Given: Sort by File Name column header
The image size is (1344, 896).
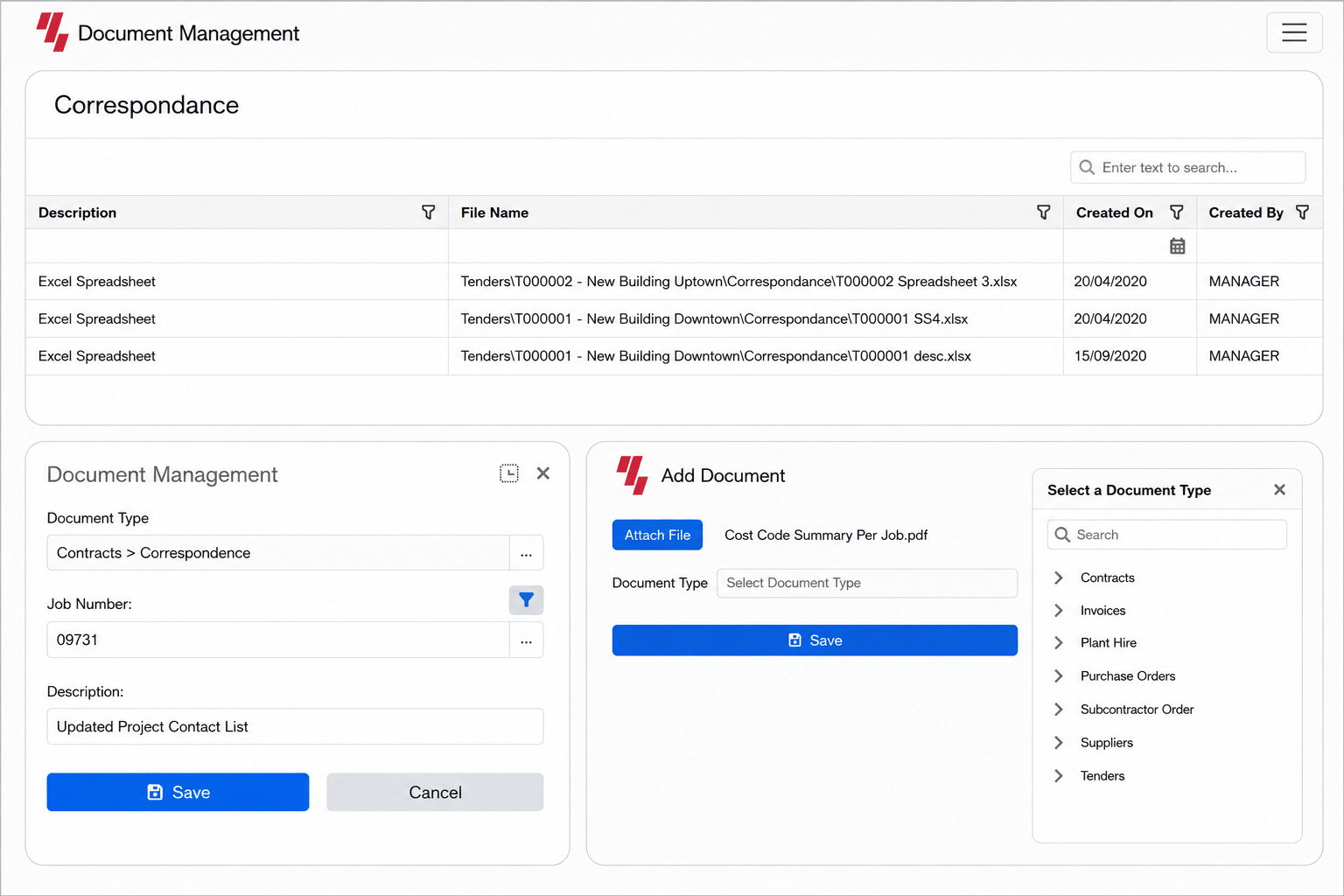Looking at the screenshot, I should pyautogui.click(x=494, y=213).
